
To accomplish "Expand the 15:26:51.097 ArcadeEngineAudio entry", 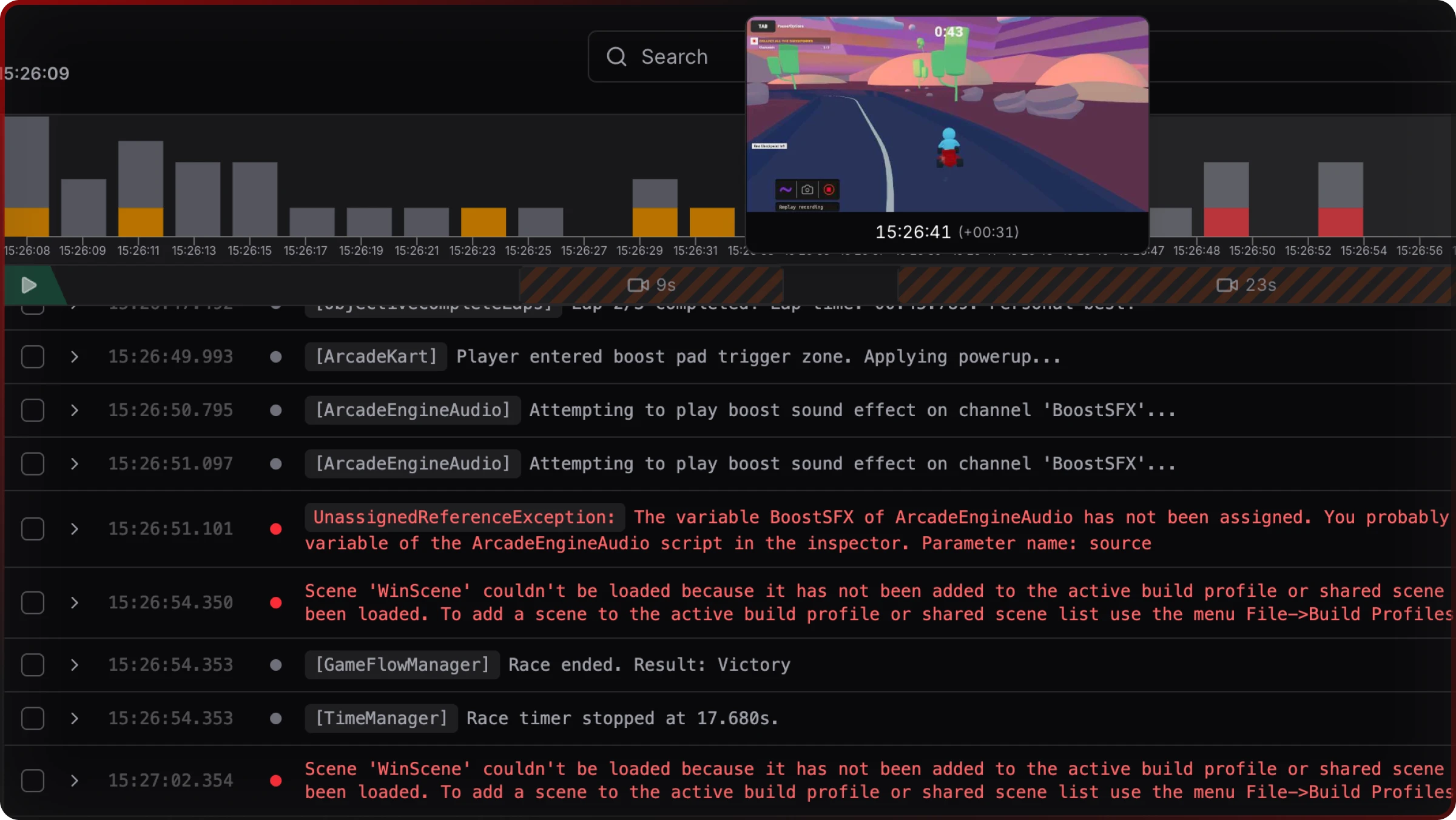I will [74, 463].
